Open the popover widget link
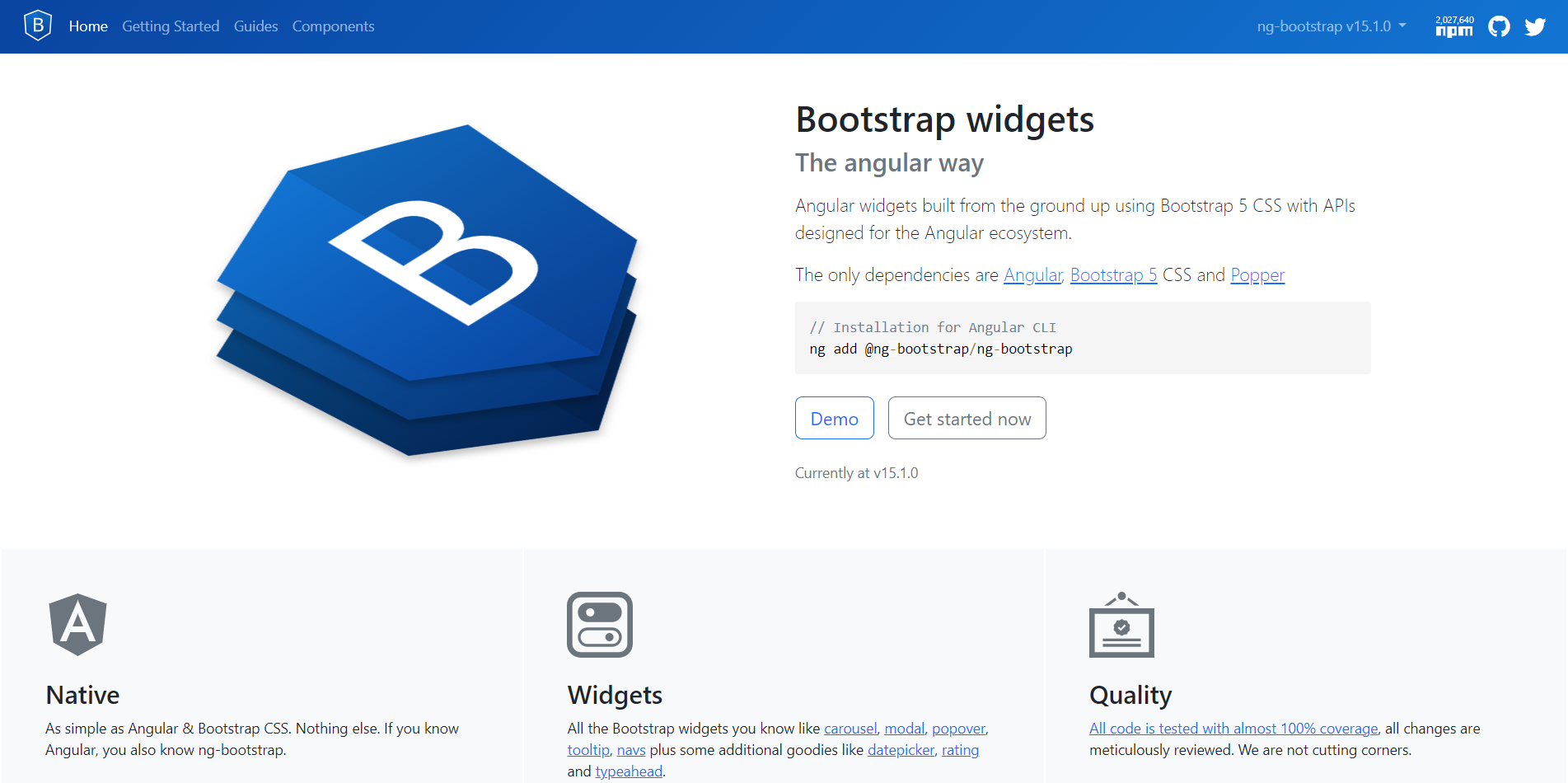This screenshot has width=1568, height=783. click(x=958, y=729)
